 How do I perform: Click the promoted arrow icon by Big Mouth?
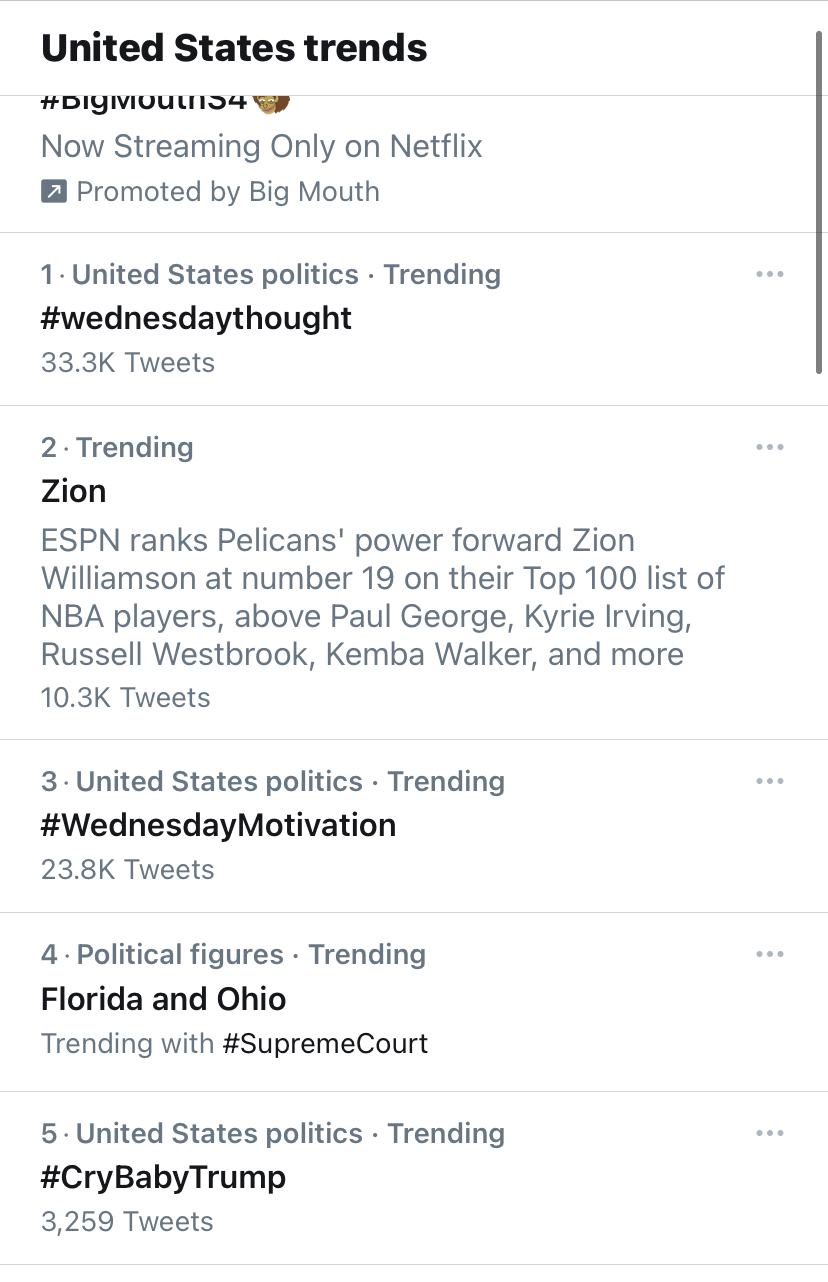click(x=53, y=191)
